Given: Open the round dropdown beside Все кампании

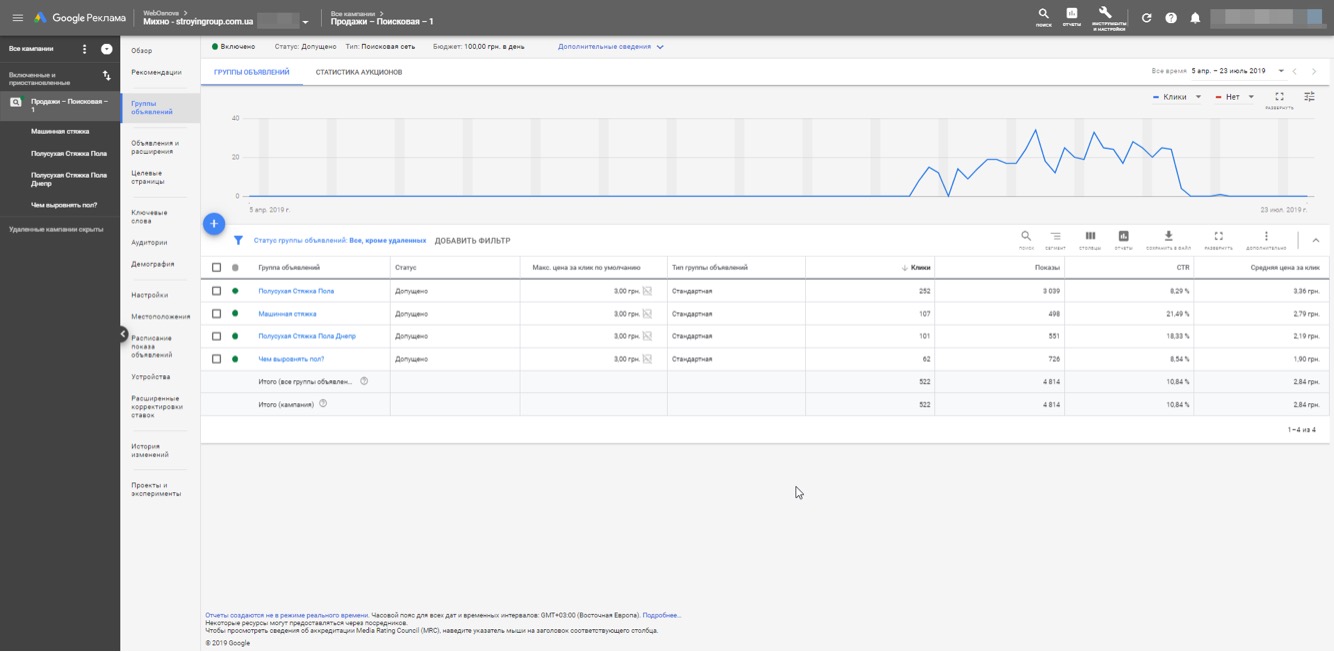Looking at the screenshot, I should pos(107,49).
